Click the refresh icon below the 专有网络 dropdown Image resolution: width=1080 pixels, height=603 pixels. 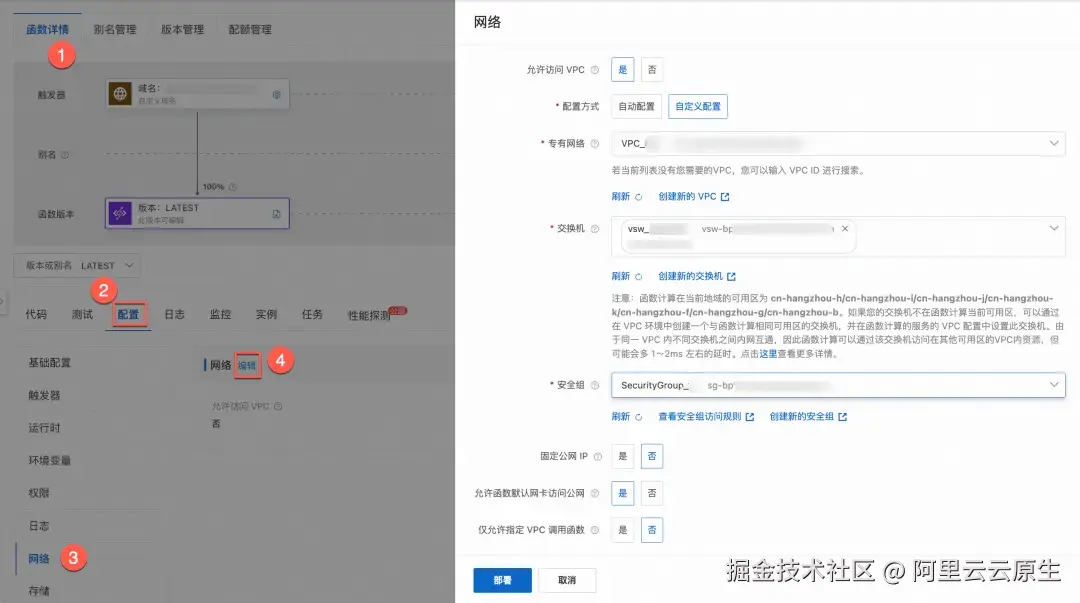638,196
